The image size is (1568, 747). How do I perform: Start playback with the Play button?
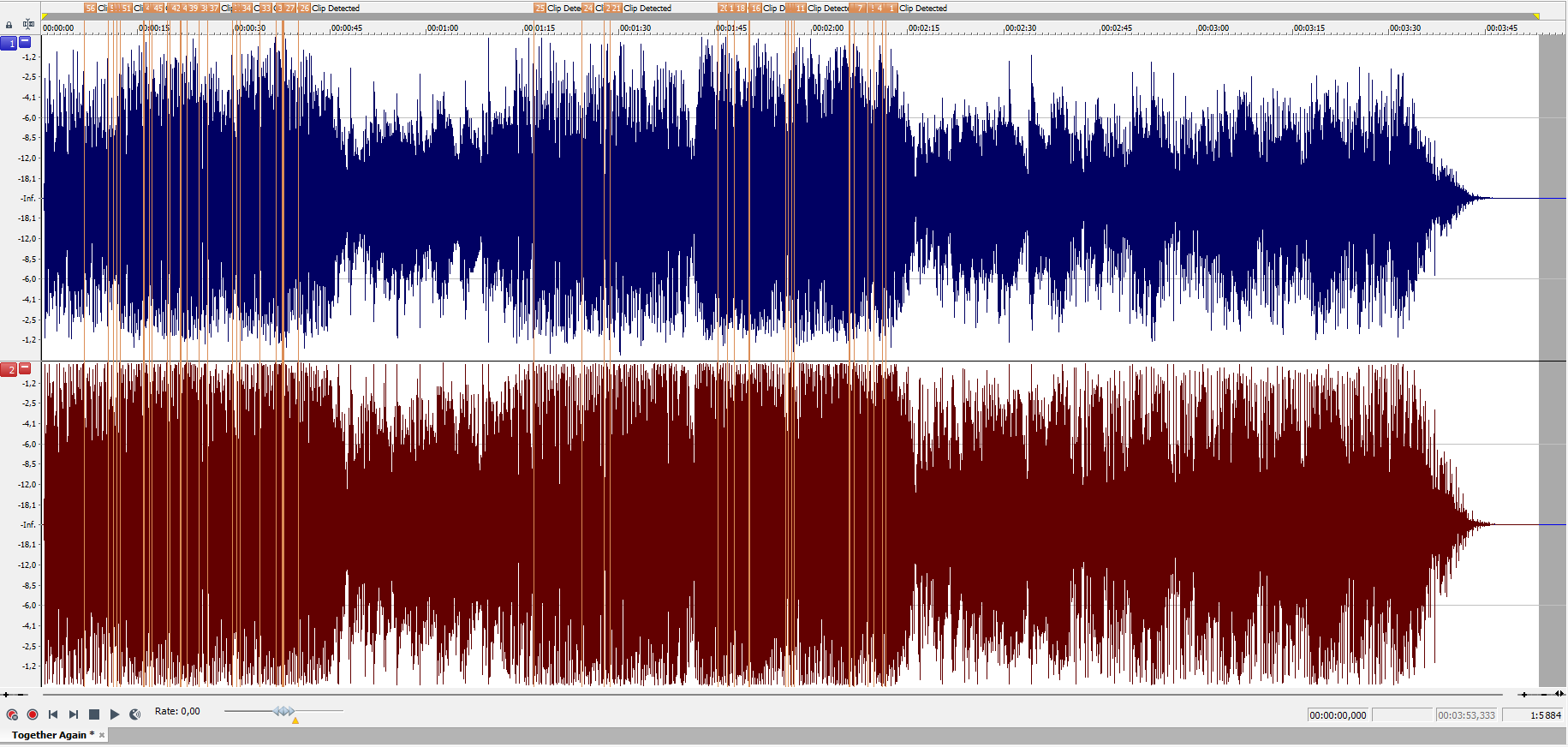click(x=115, y=714)
